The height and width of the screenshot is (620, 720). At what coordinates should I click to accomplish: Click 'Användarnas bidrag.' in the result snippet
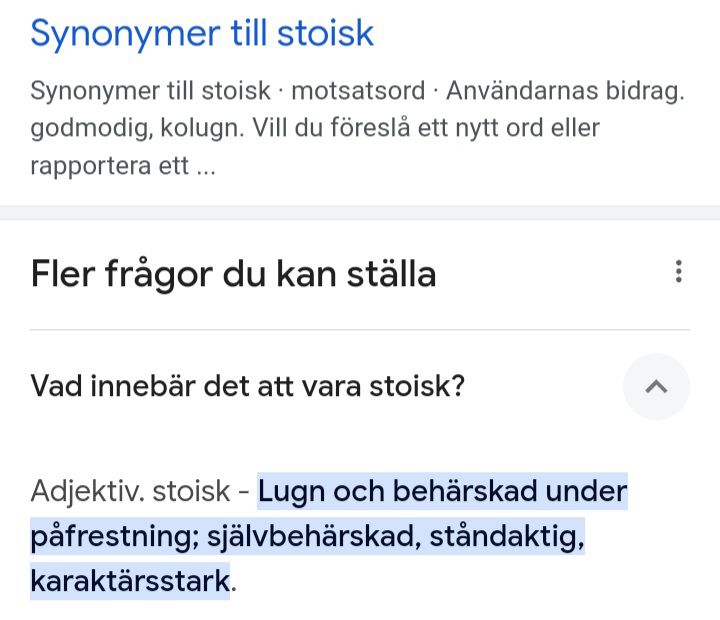point(565,91)
